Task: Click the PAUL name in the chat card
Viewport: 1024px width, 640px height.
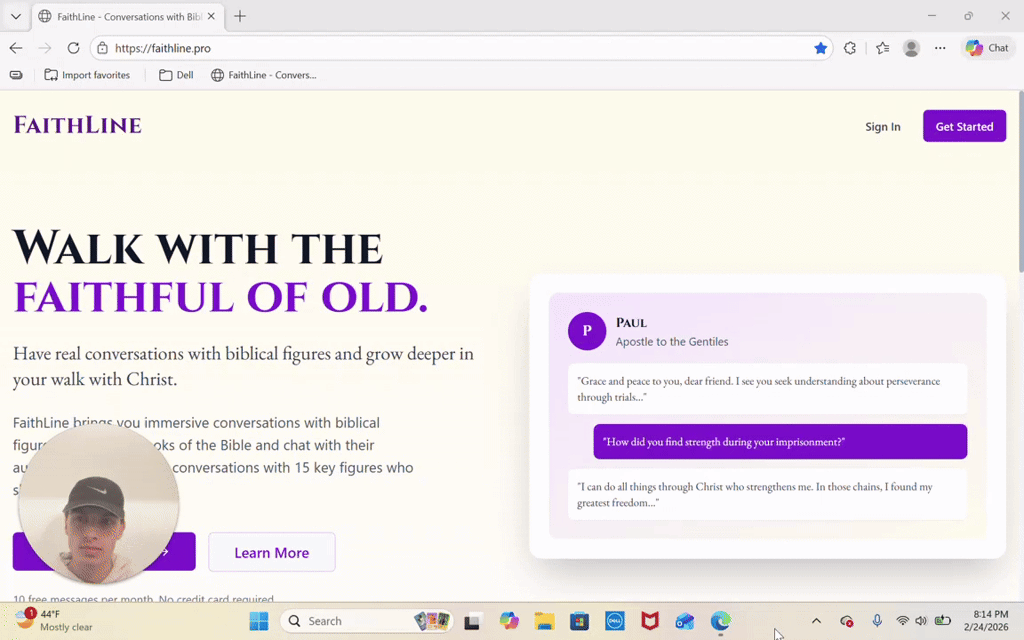Action: pyautogui.click(x=631, y=323)
